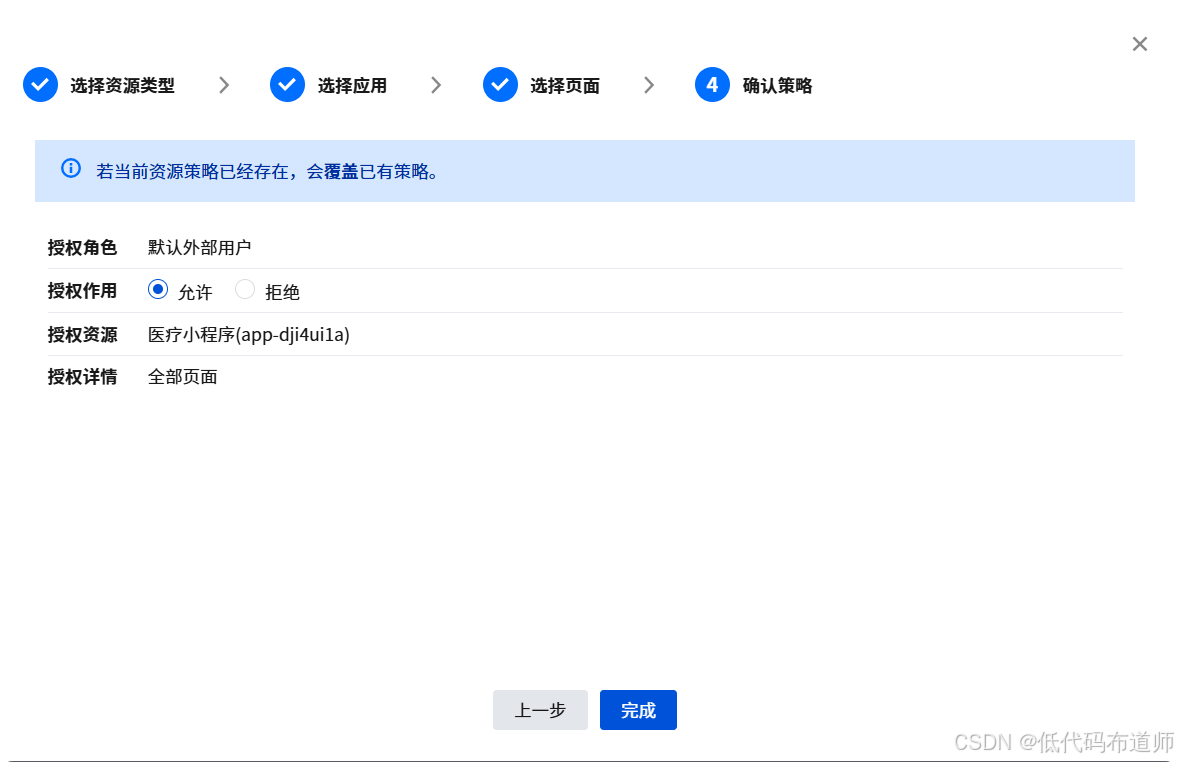Click the 医疗小程序(app-dji4ui1a) resource text
Viewport: 1178px width, 762px height.
click(x=248, y=334)
